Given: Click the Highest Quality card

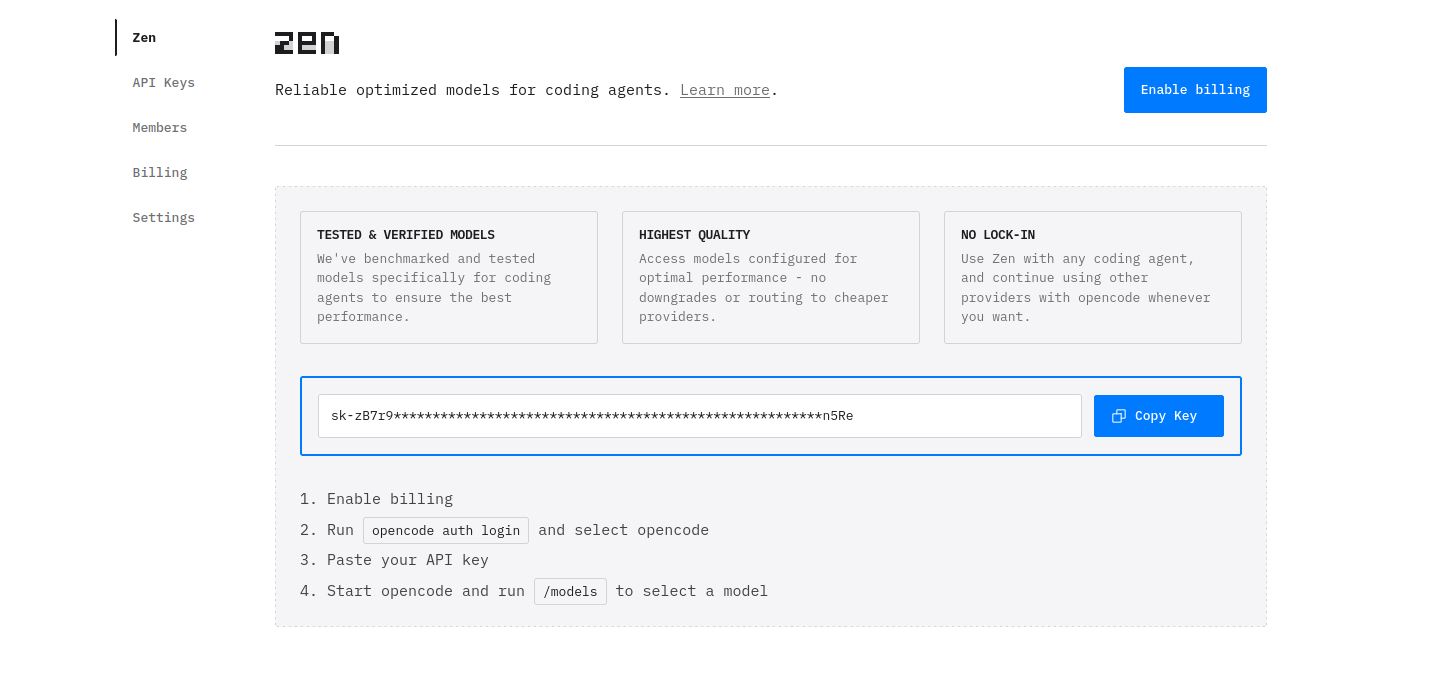Looking at the screenshot, I should coord(771,277).
